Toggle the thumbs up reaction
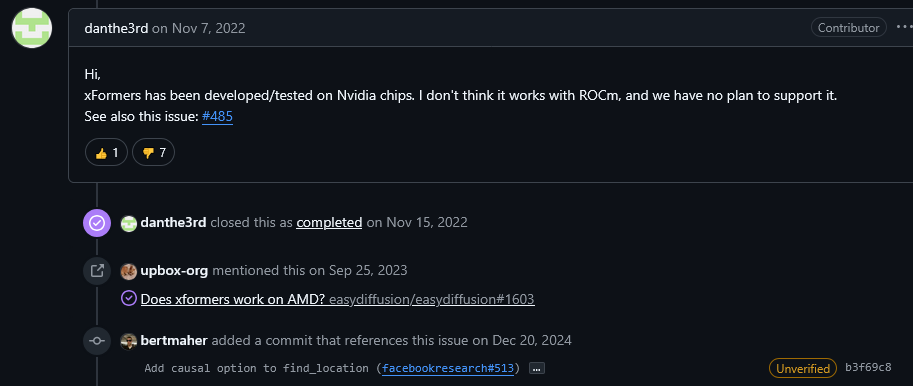 click(x=107, y=153)
